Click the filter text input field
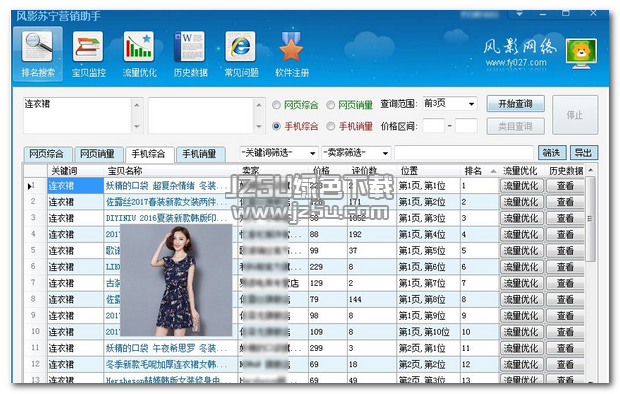 coord(464,153)
